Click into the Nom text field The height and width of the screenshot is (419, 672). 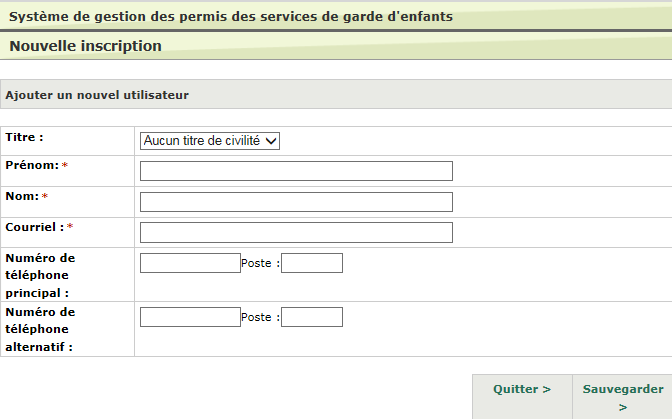(296, 202)
